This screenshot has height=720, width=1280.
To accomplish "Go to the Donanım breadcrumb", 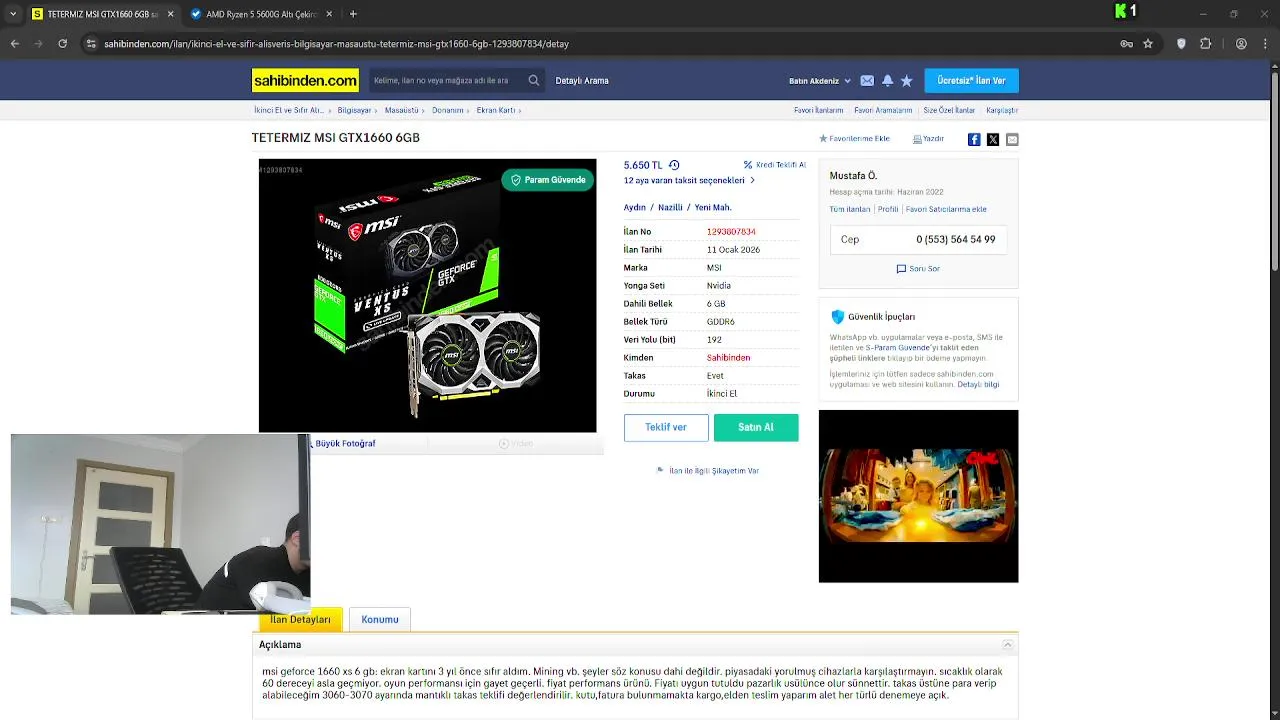I will 448,110.
